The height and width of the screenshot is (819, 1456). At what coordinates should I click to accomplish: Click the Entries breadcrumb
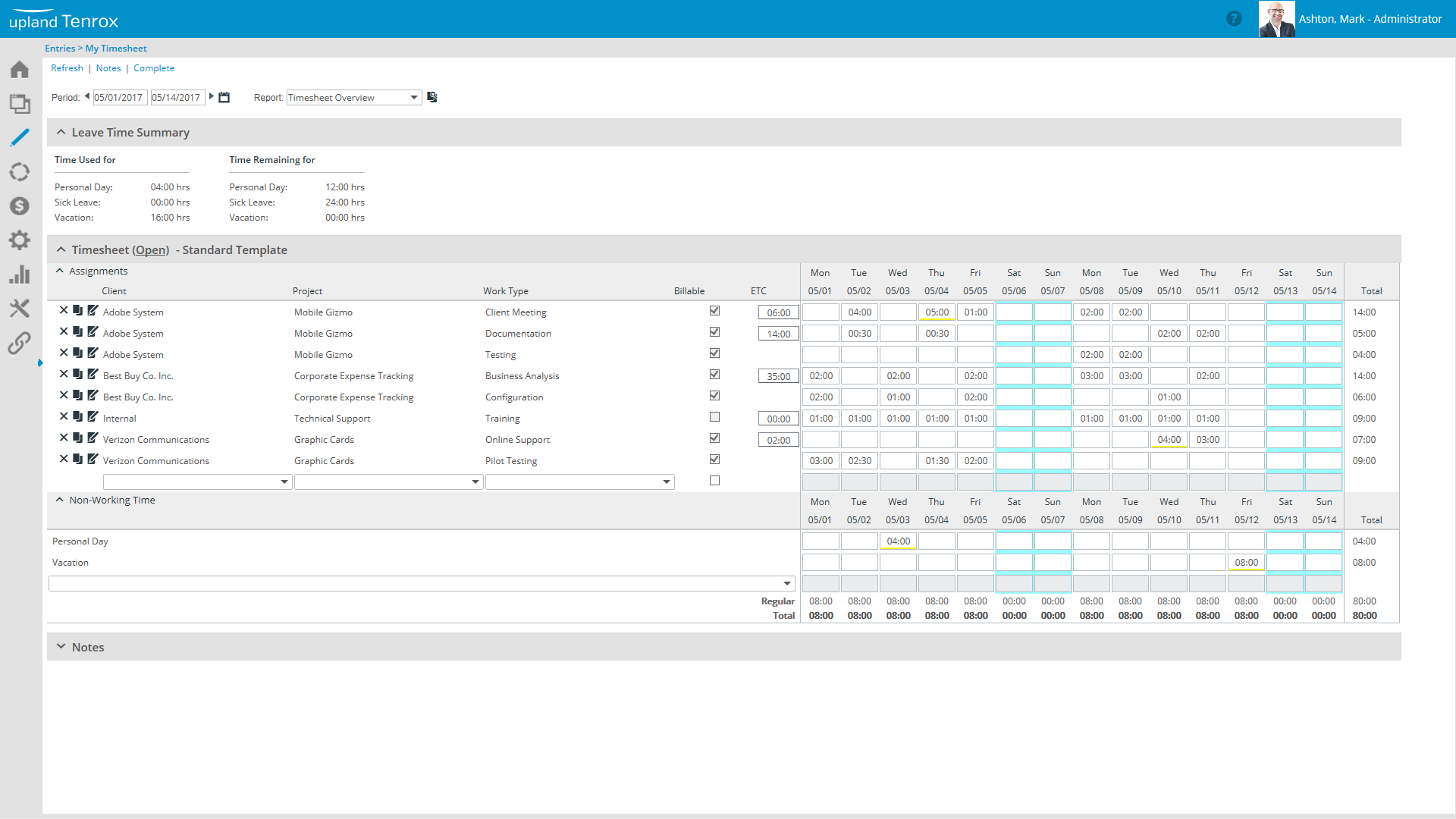click(60, 49)
